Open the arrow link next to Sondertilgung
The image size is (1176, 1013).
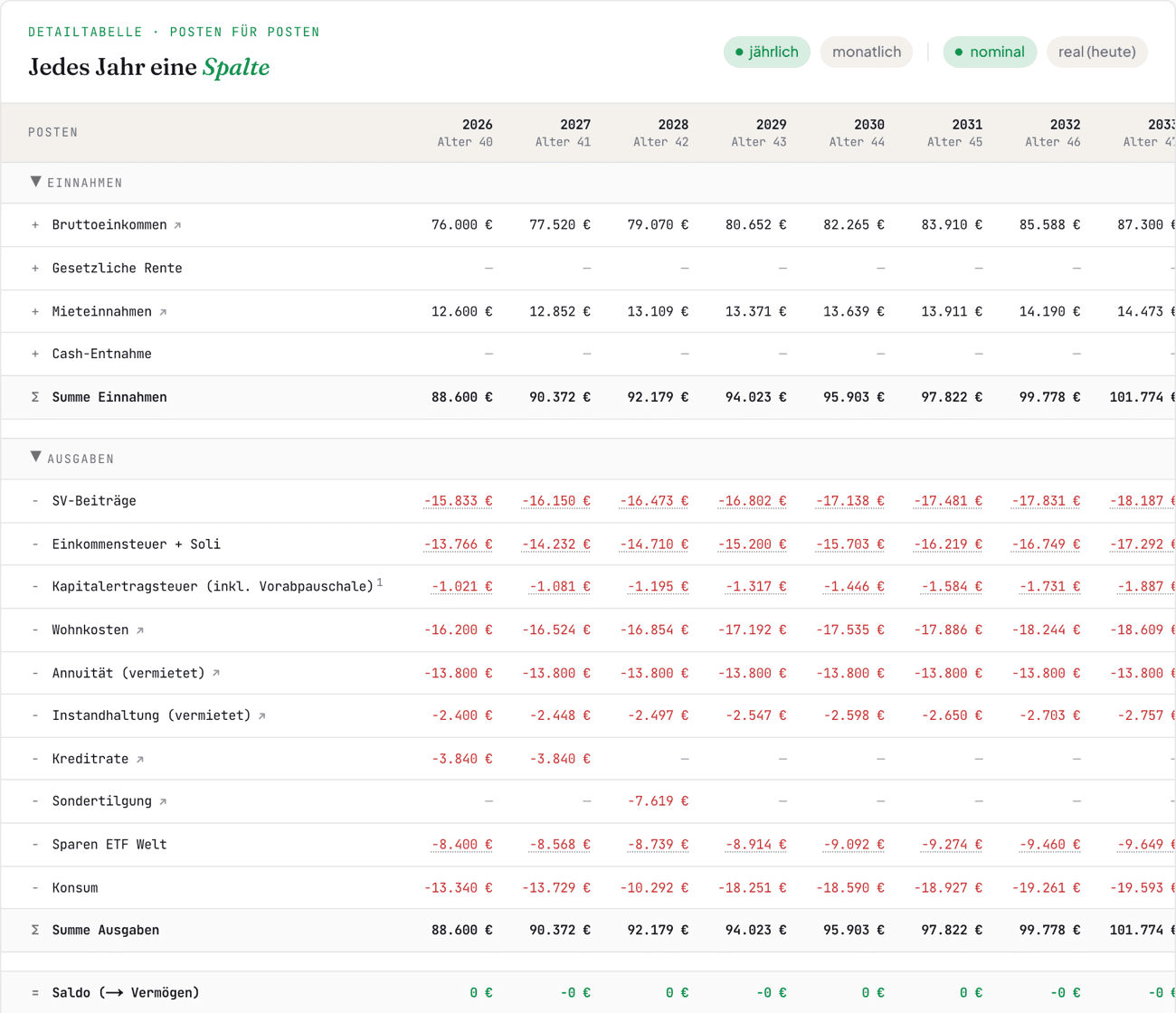(163, 801)
